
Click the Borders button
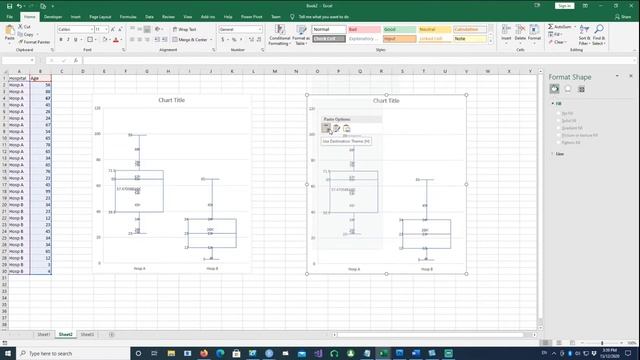click(x=90, y=40)
